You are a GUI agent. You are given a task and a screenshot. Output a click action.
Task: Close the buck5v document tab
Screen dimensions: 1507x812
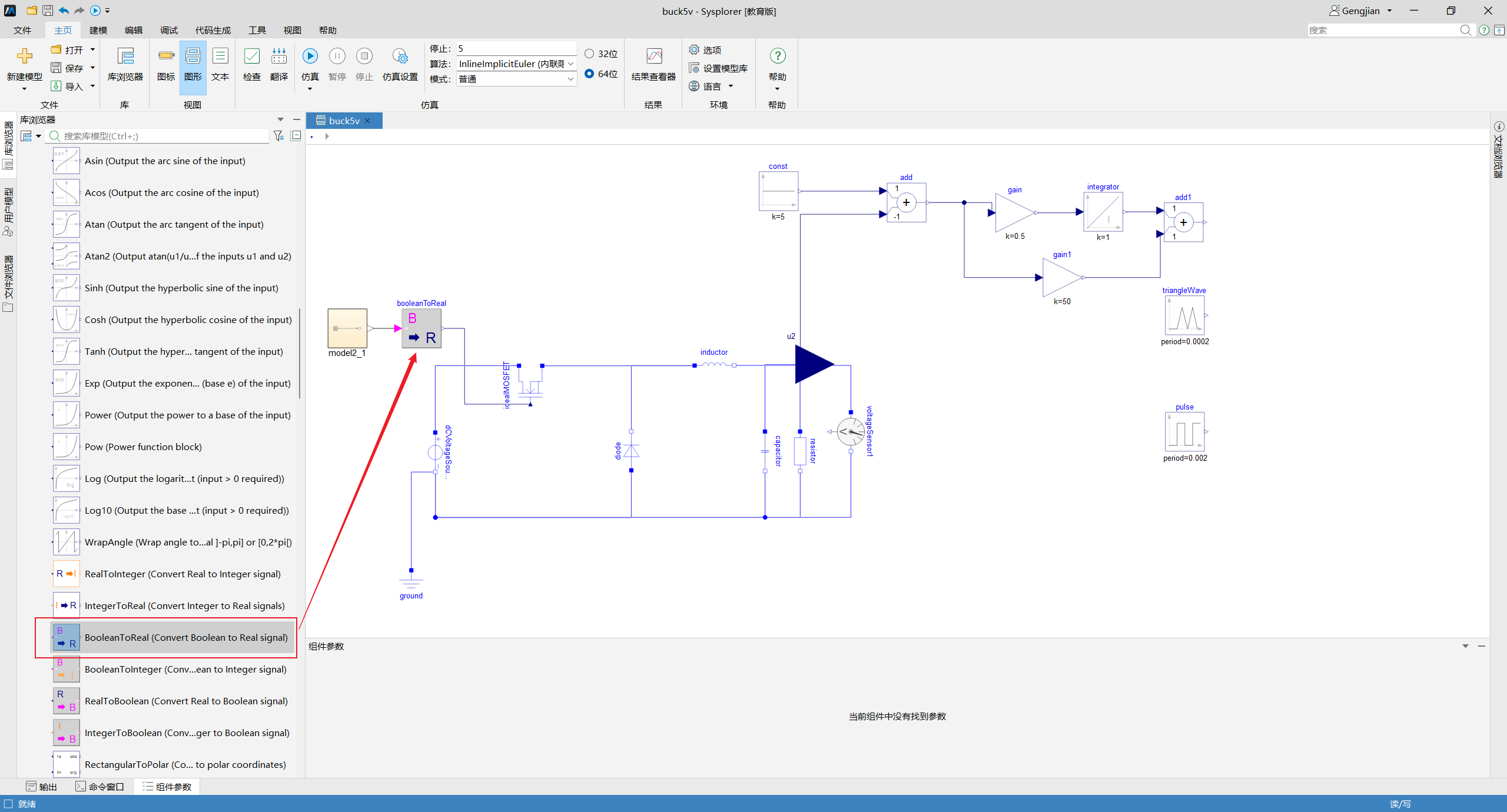pyautogui.click(x=368, y=121)
